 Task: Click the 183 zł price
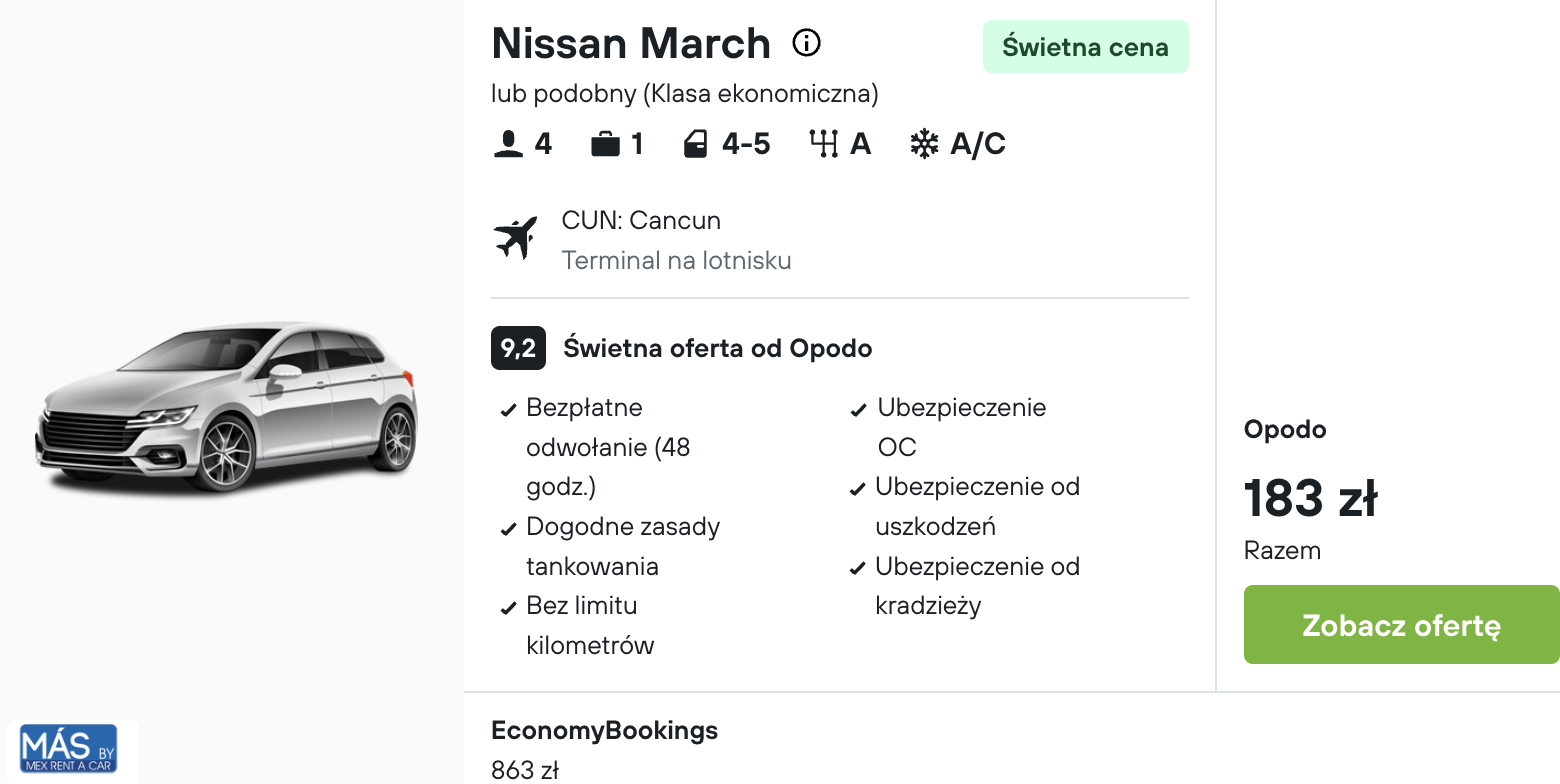coord(1311,498)
